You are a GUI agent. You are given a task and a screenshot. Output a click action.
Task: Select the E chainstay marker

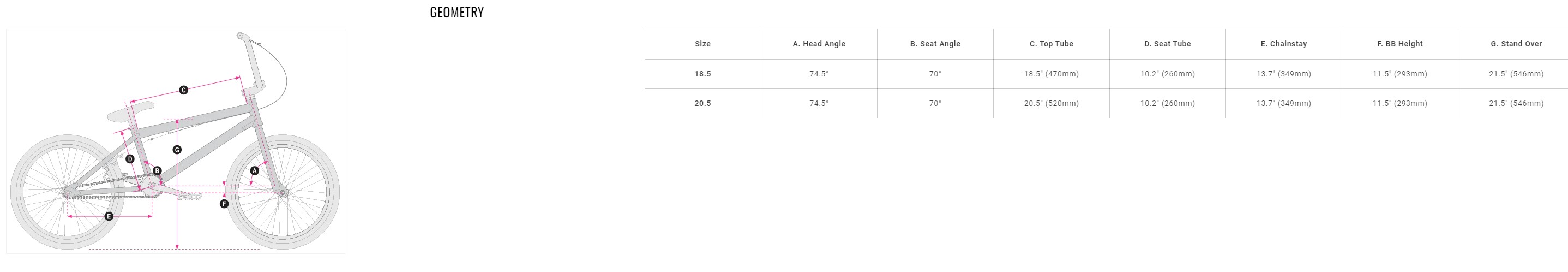pos(110,216)
